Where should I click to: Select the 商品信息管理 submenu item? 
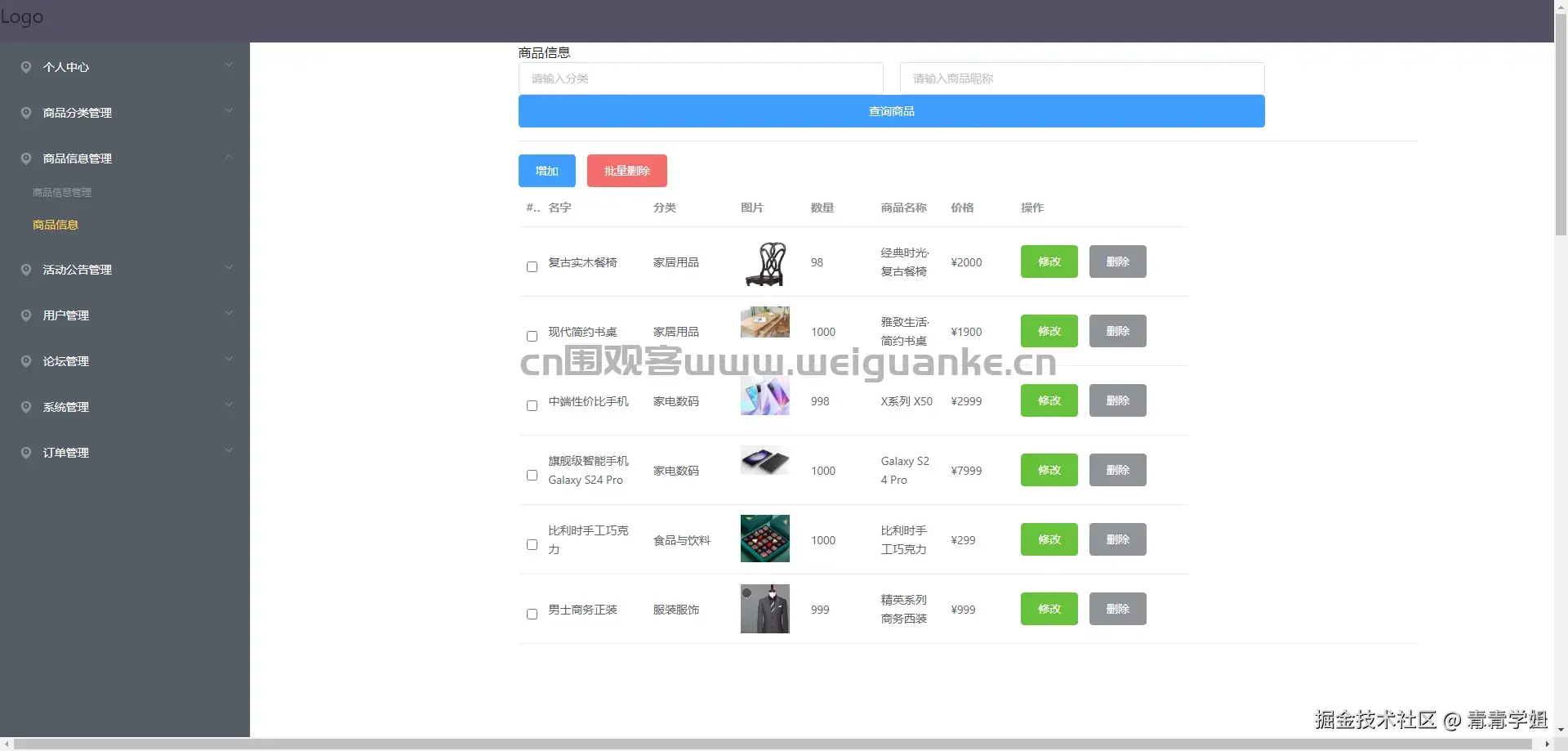(x=62, y=192)
